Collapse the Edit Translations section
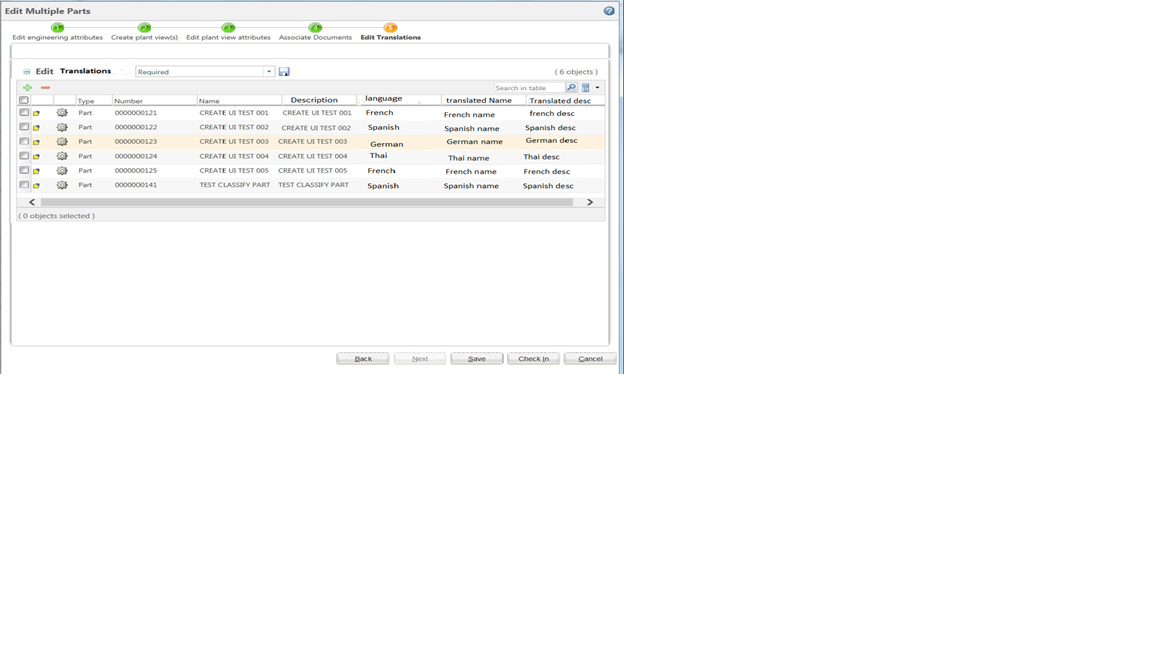 point(26,71)
